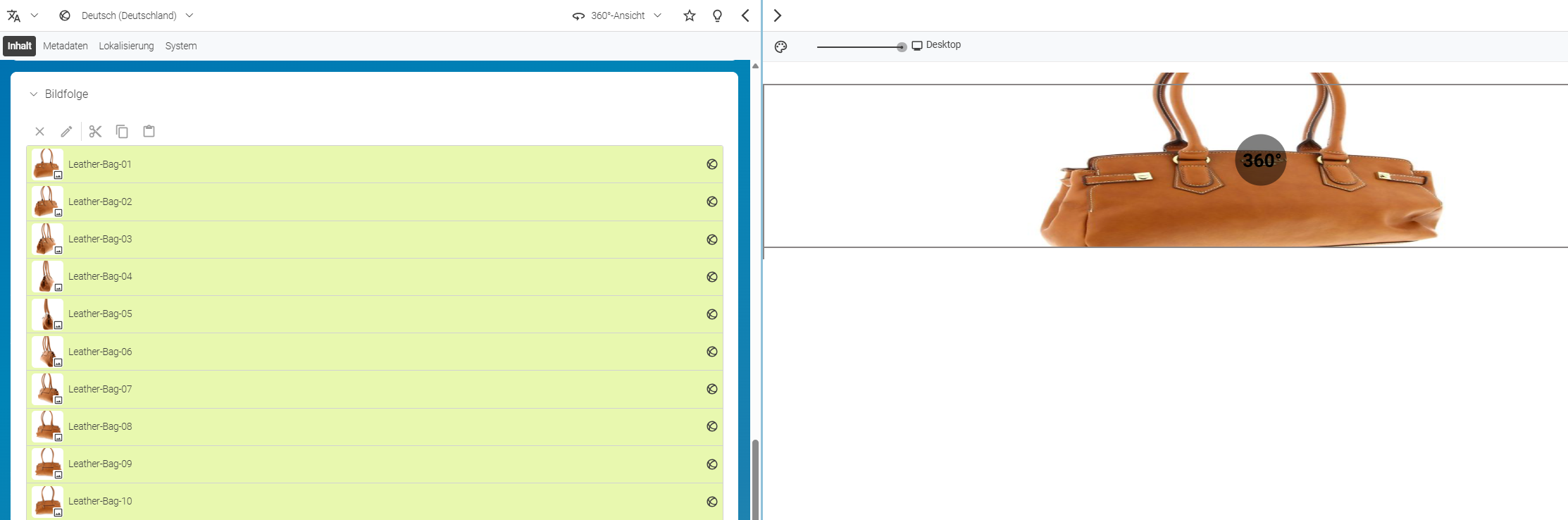Click the translate icon at top left

14,16
